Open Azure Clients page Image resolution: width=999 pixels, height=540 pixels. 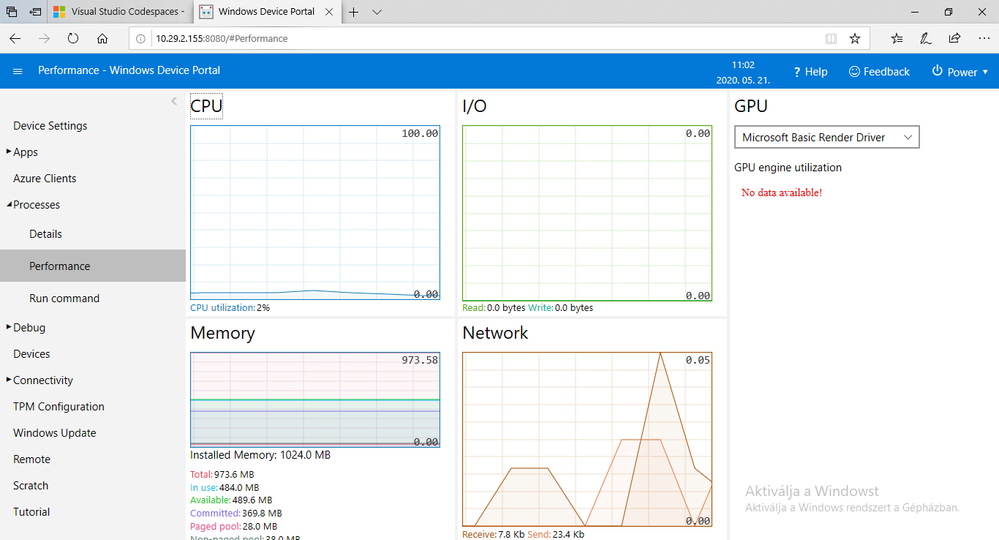click(45, 179)
